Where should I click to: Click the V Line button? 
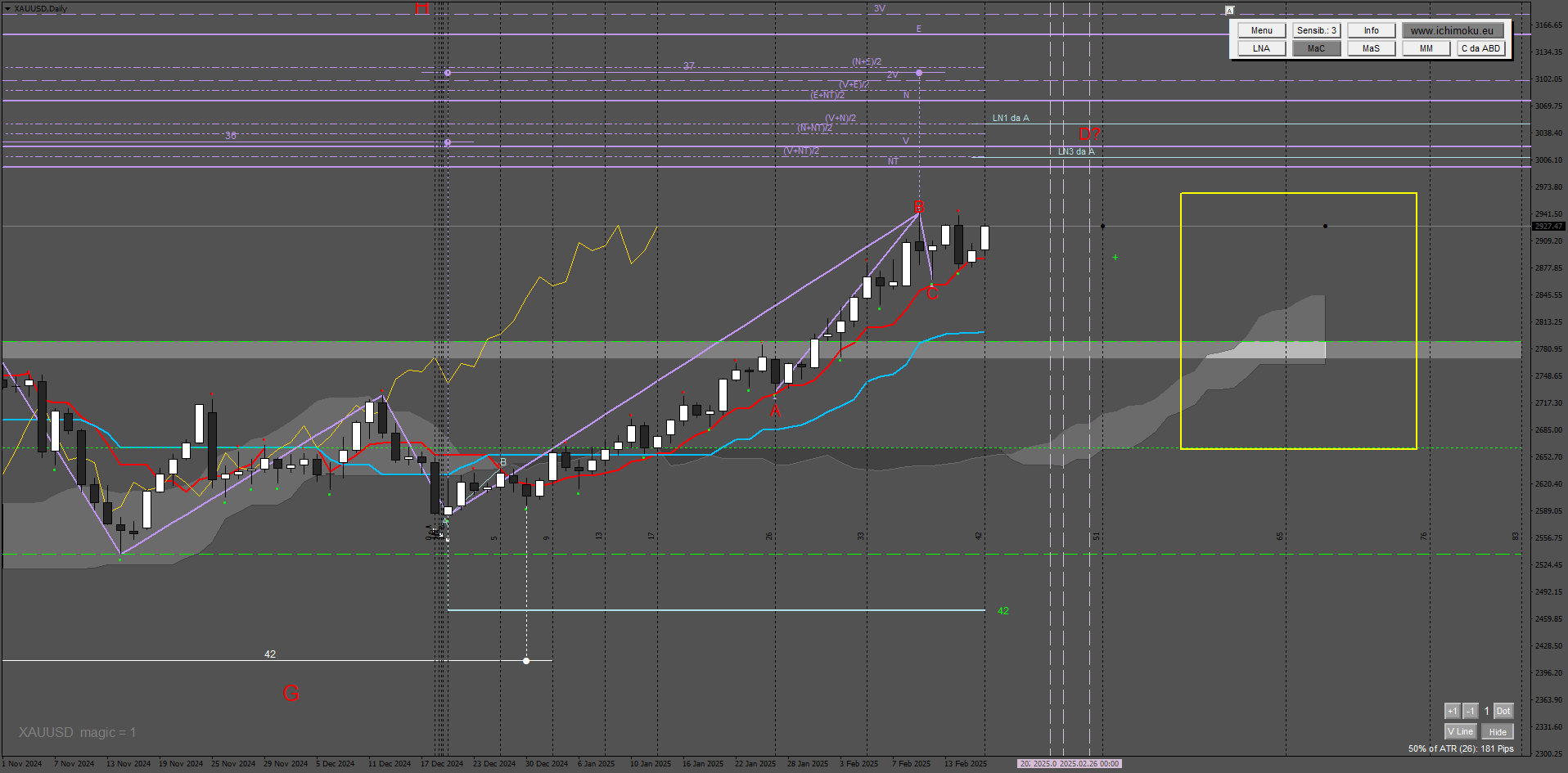[x=1460, y=731]
